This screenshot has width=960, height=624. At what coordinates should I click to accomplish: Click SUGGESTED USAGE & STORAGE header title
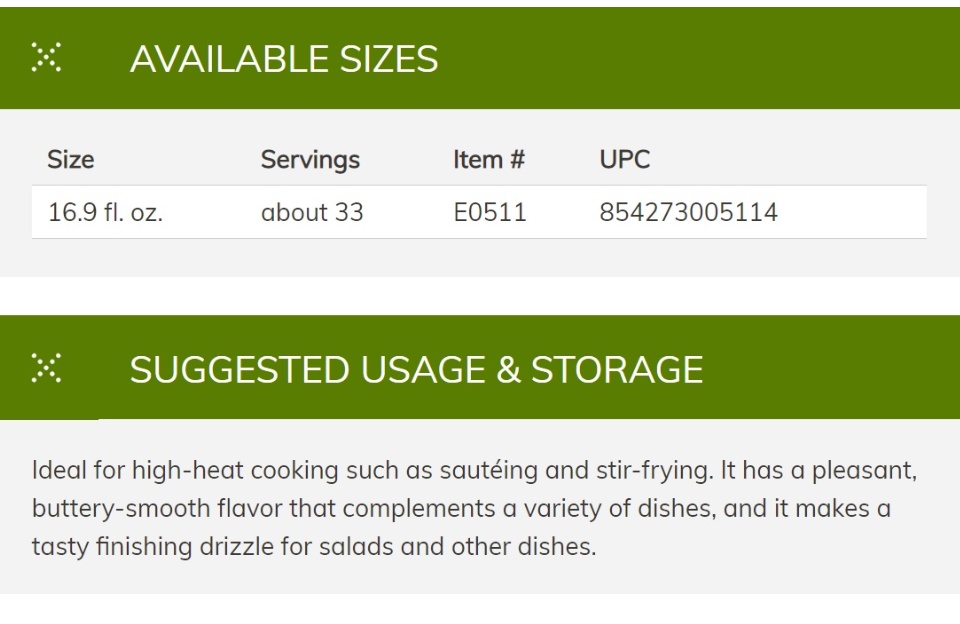coord(416,369)
